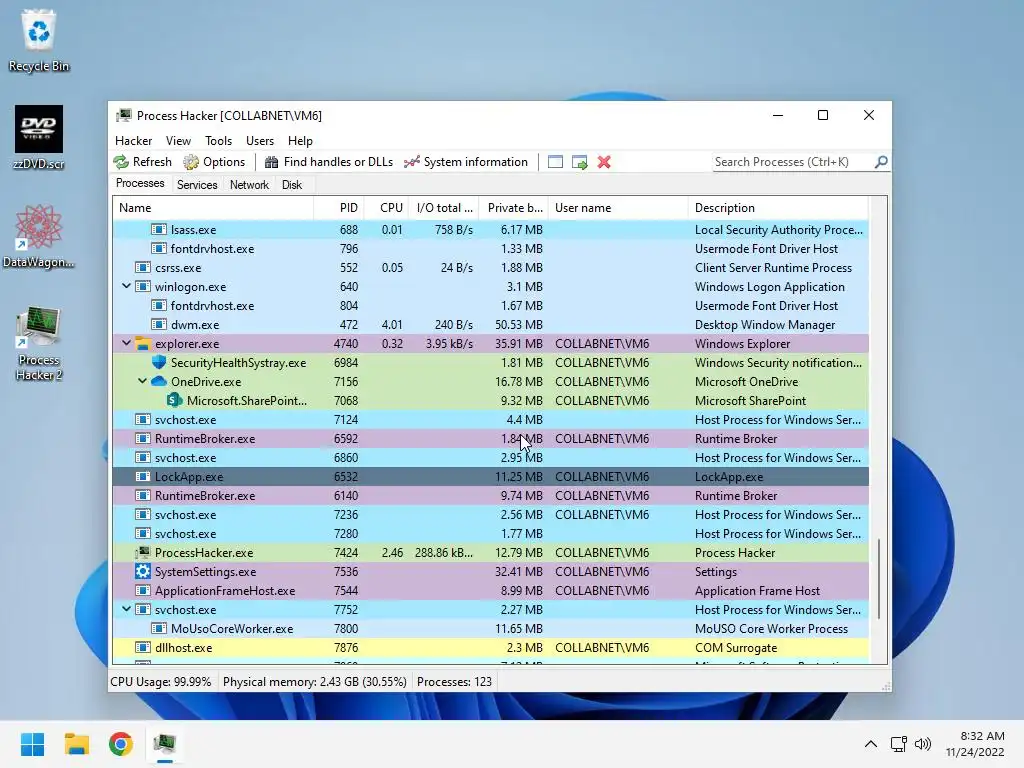Click the red X terminate icon

pos(604,162)
